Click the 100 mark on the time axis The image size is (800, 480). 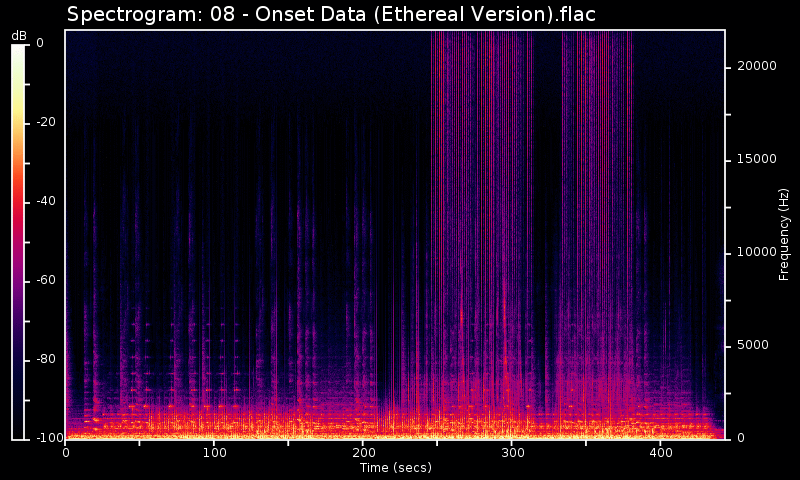click(x=214, y=453)
